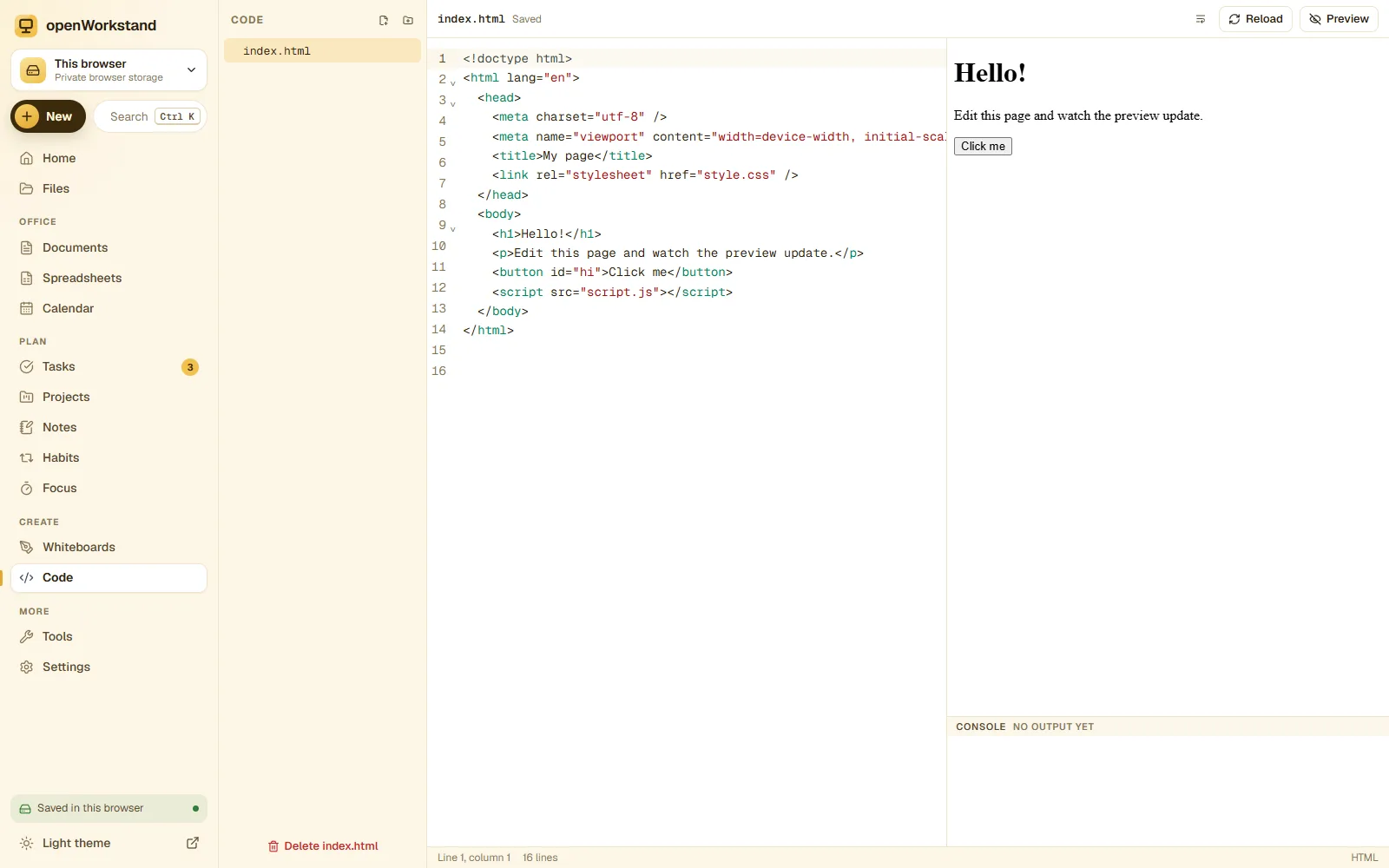Viewport: 1389px width, 868px height.
Task: Click the Whiteboards icon in sidebar
Action: click(x=26, y=547)
